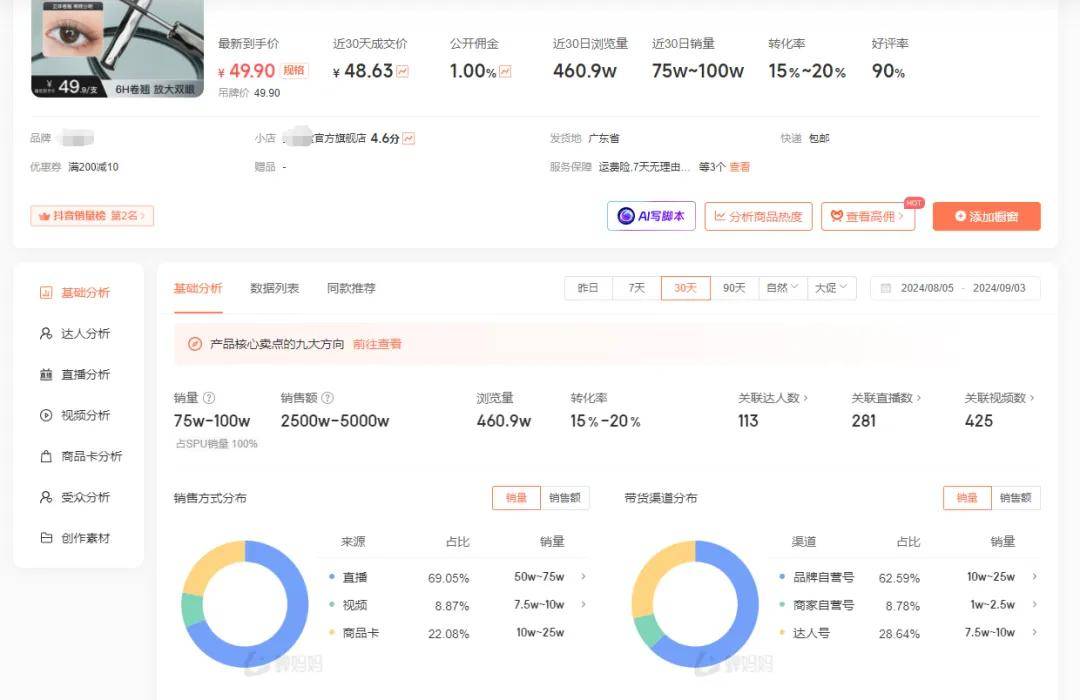Switch 带货渠道分布 to 销售额 view
The height and width of the screenshot is (700, 1080).
[x=1016, y=497]
